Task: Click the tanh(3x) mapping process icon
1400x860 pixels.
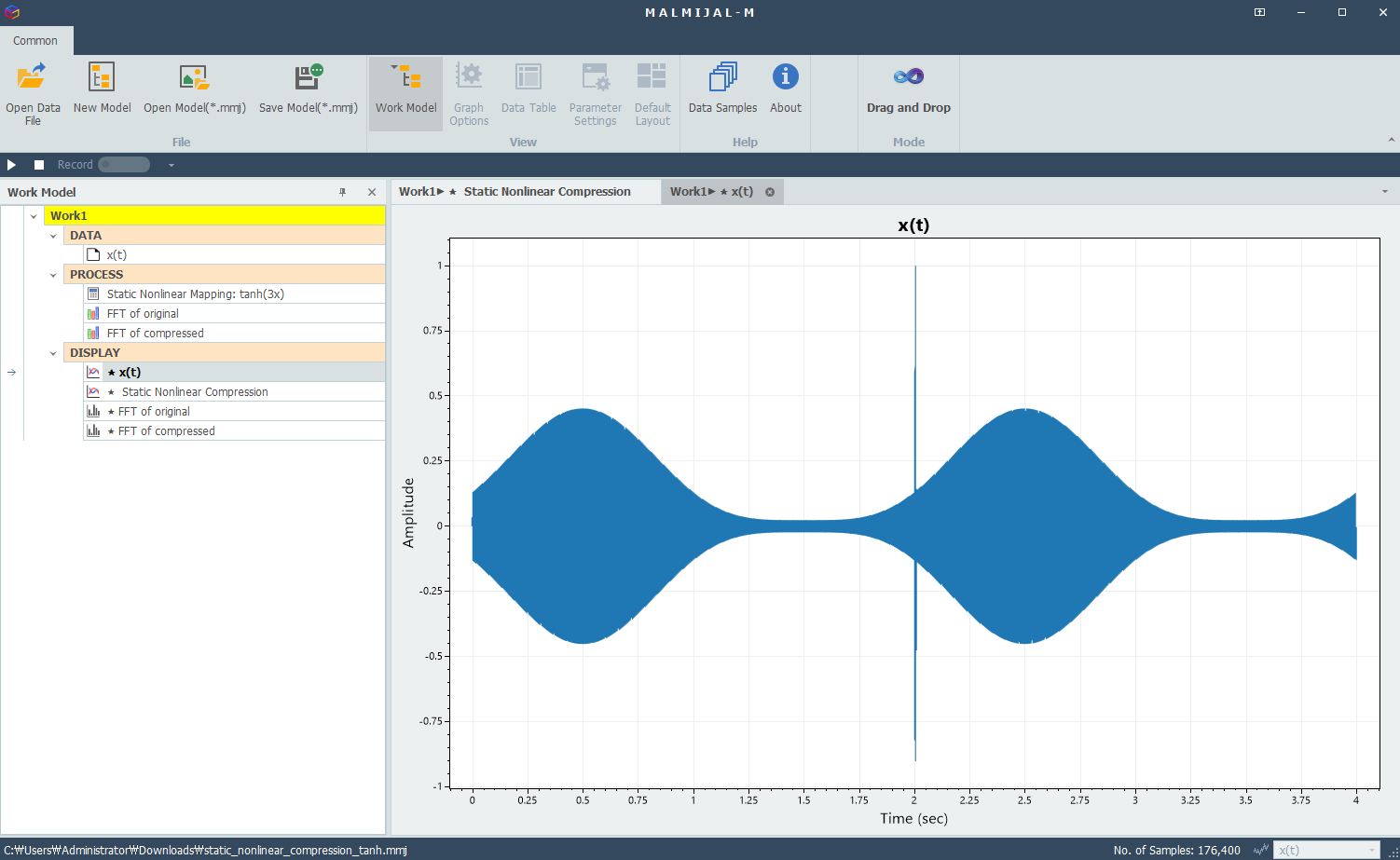Action: click(93, 293)
